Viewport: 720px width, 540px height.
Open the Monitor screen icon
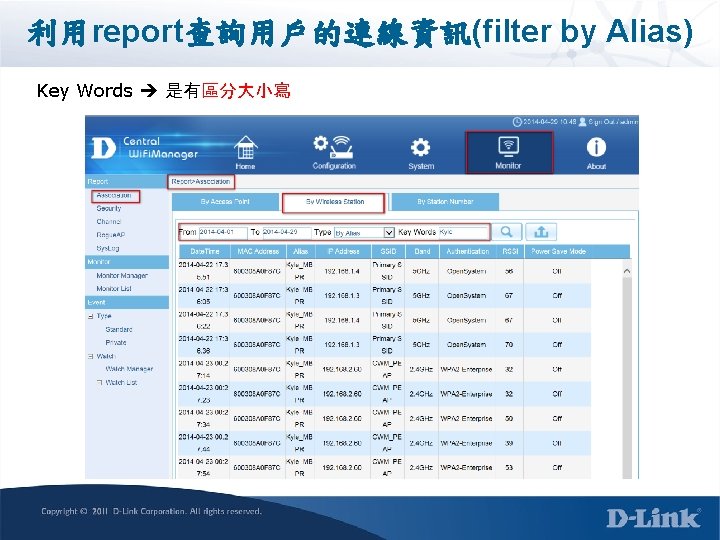click(x=508, y=146)
